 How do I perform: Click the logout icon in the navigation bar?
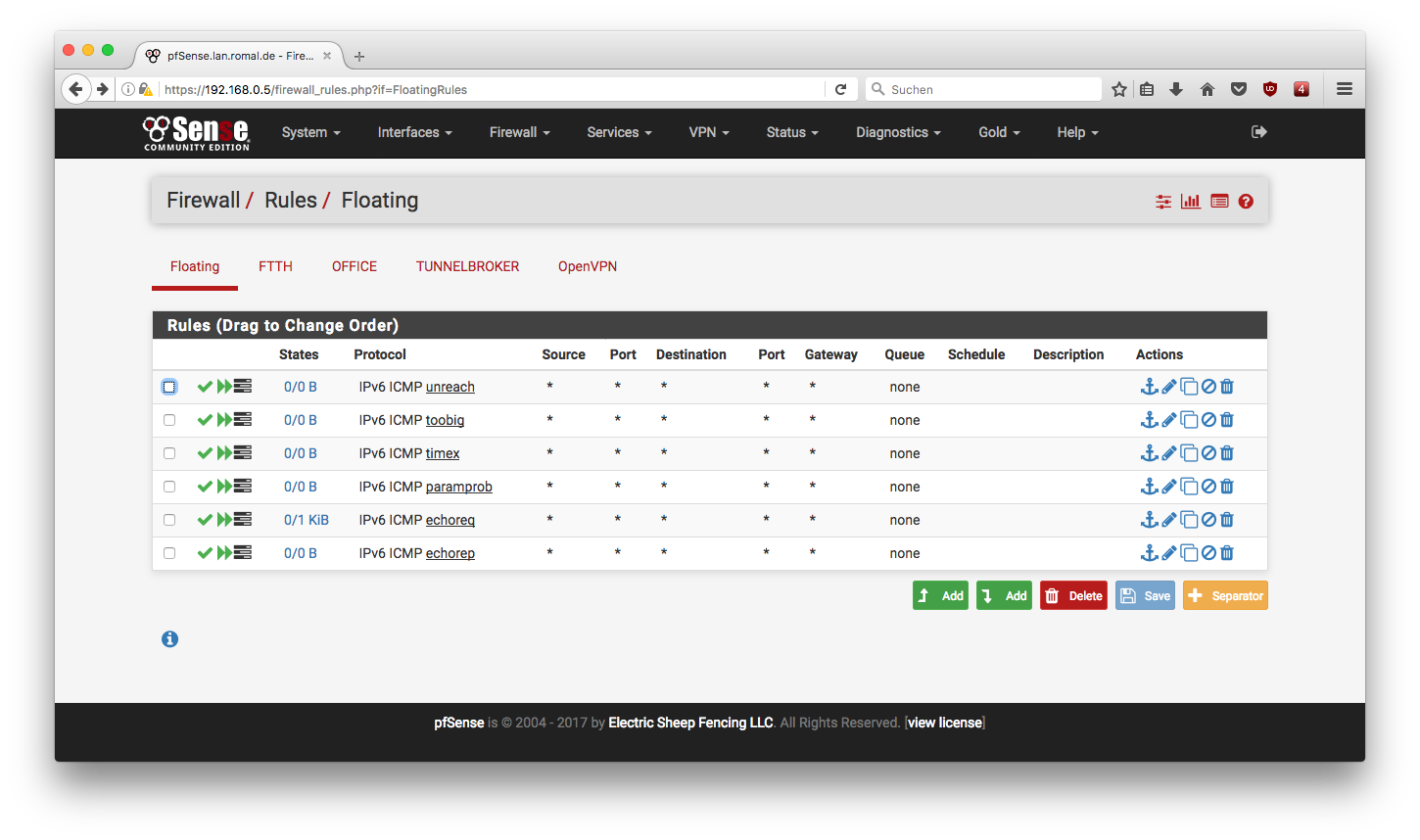[x=1259, y=132]
